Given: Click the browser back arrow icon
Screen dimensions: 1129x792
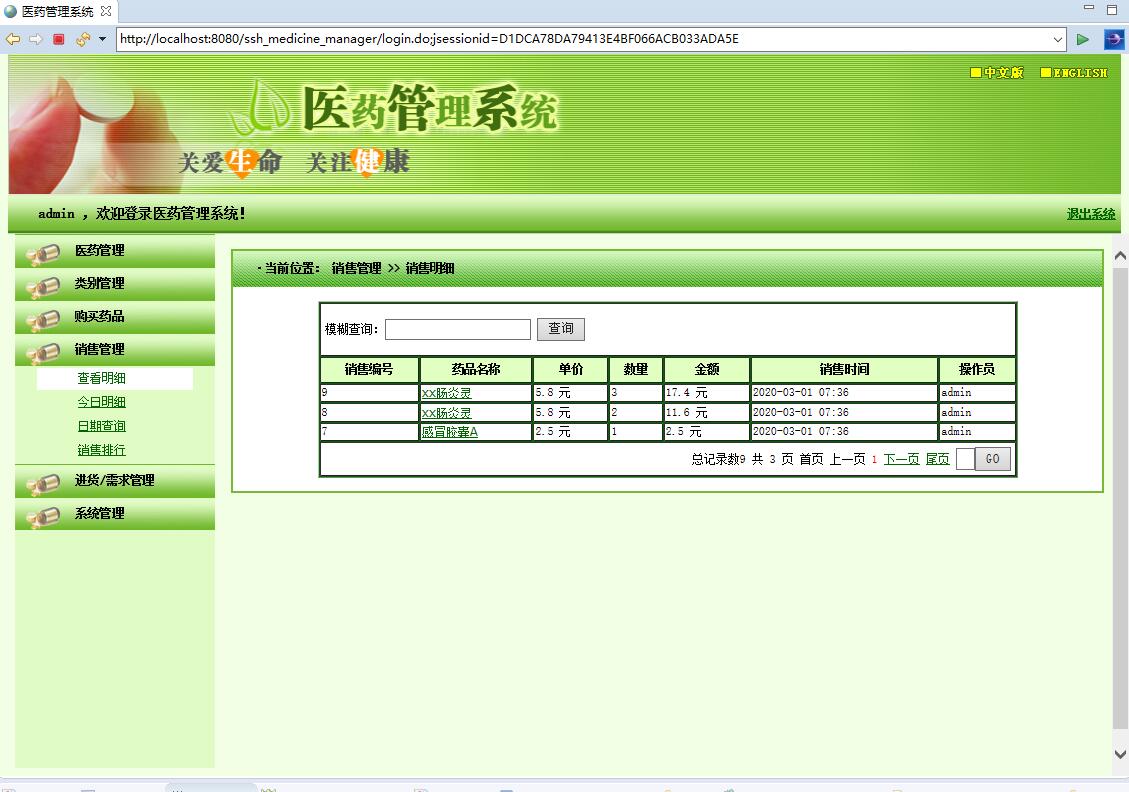Looking at the screenshot, I should click(12, 39).
